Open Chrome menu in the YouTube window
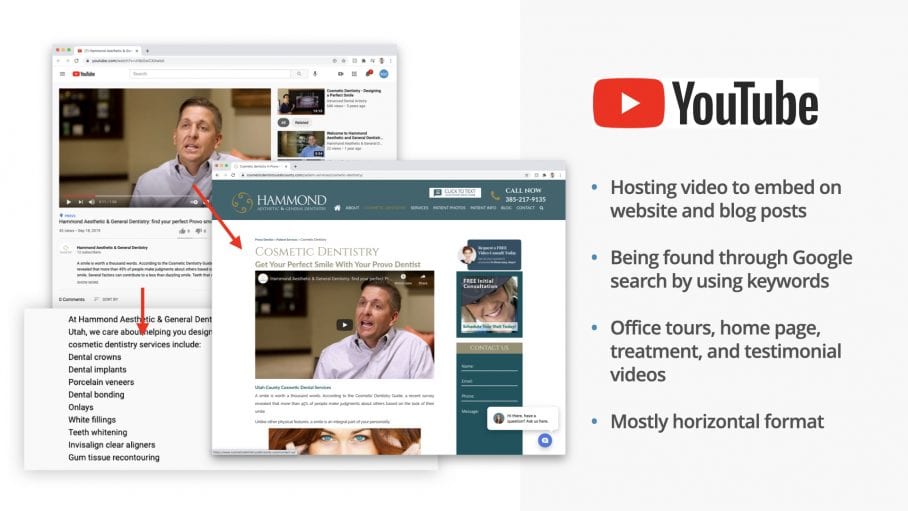The width and height of the screenshot is (908, 511). click(x=391, y=60)
